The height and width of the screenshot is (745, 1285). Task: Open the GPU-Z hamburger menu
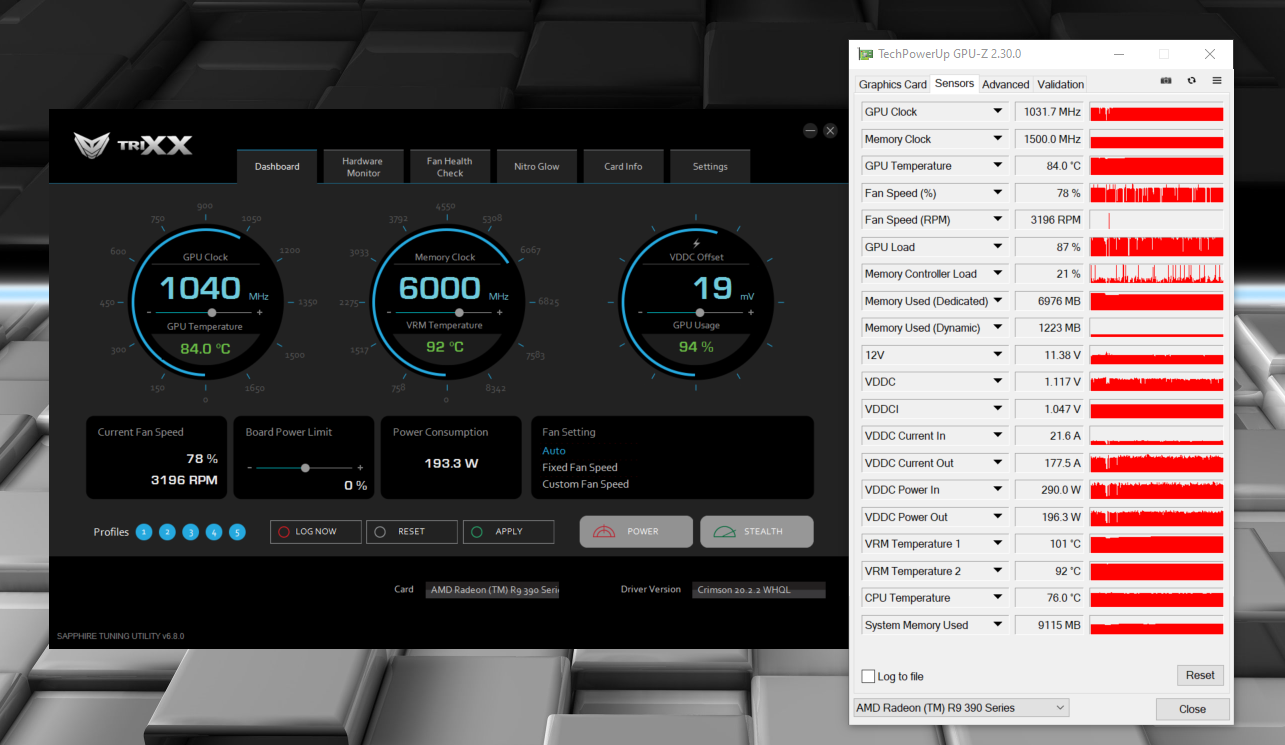[x=1217, y=80]
